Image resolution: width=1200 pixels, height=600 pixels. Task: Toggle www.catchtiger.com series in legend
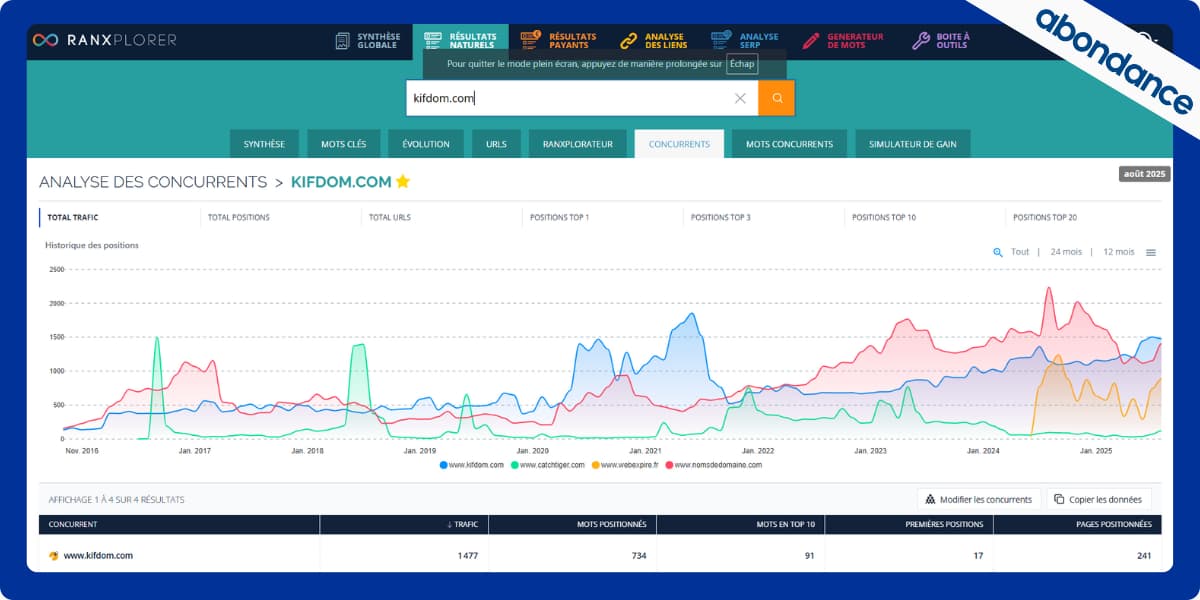[549, 465]
